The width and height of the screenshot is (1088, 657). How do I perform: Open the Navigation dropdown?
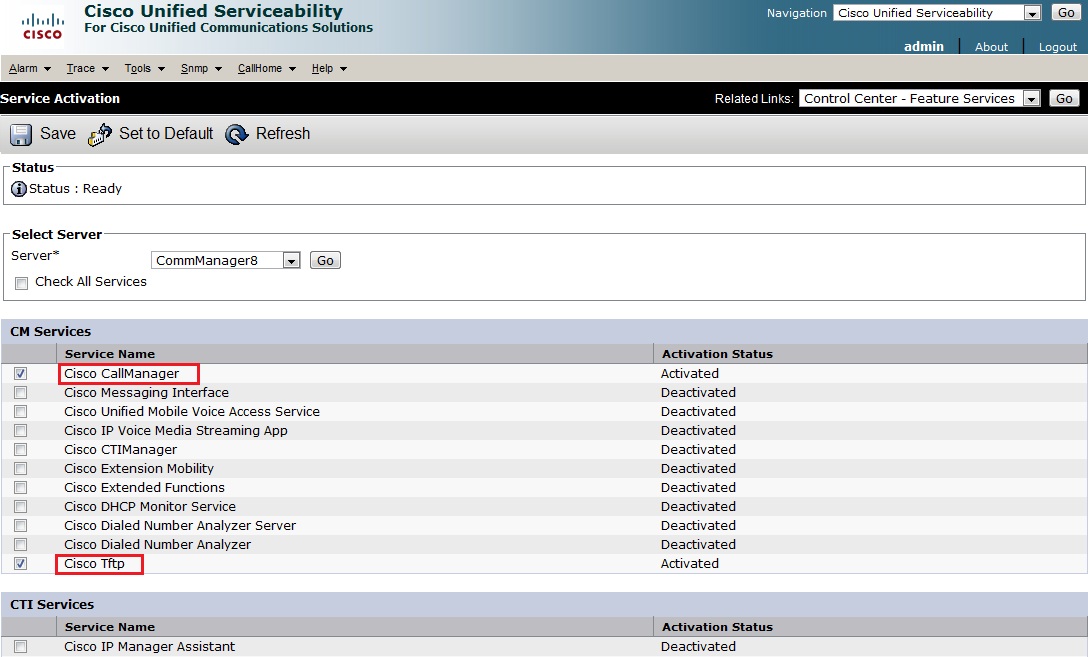[937, 12]
